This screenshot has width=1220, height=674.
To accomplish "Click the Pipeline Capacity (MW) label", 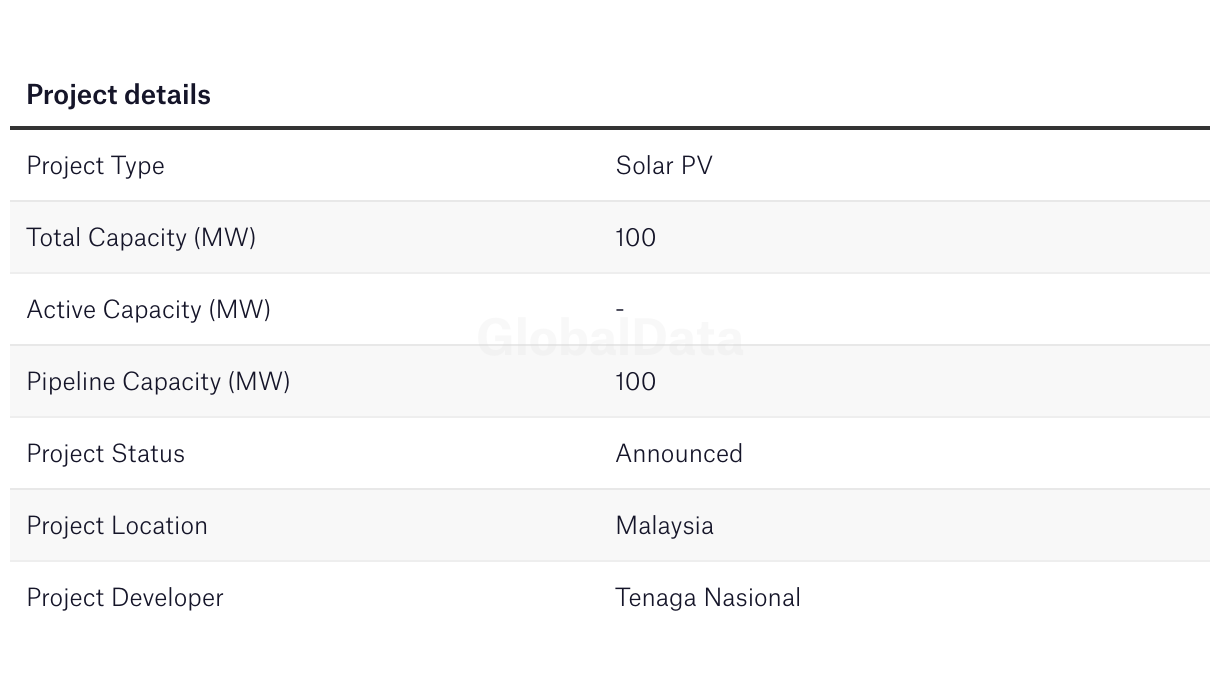I will (x=158, y=382).
